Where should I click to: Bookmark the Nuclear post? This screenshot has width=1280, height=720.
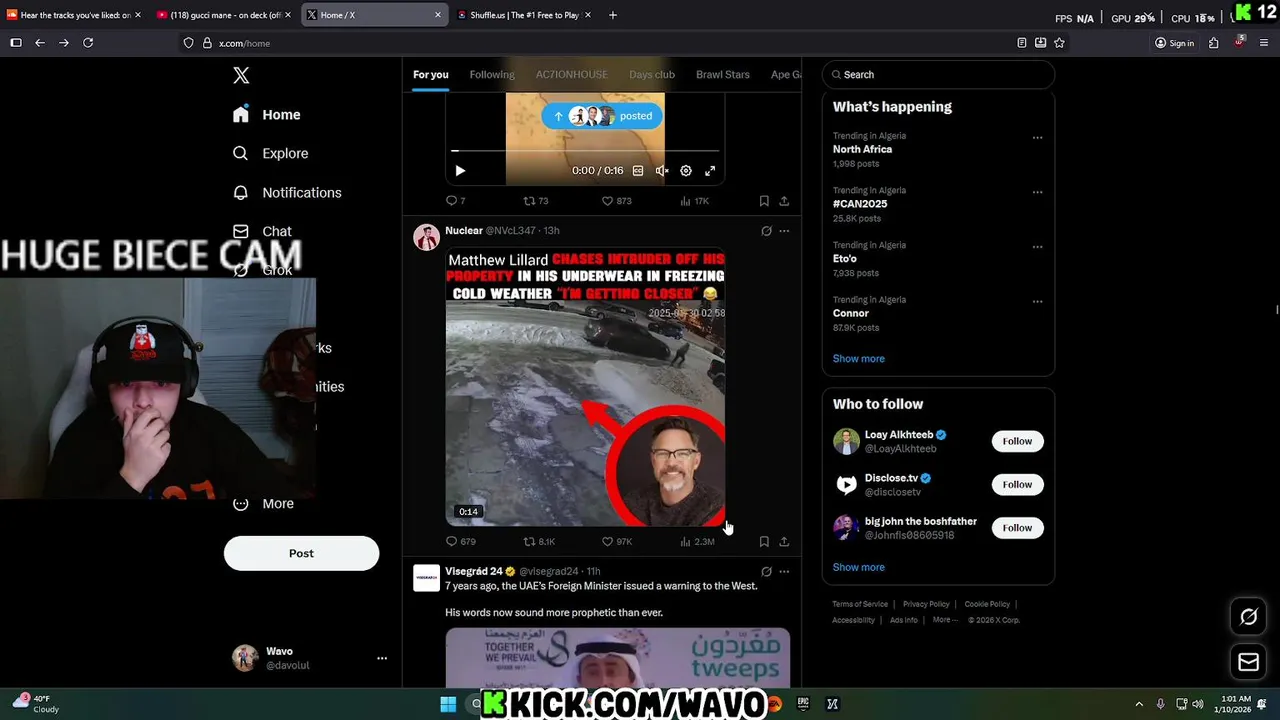click(764, 542)
